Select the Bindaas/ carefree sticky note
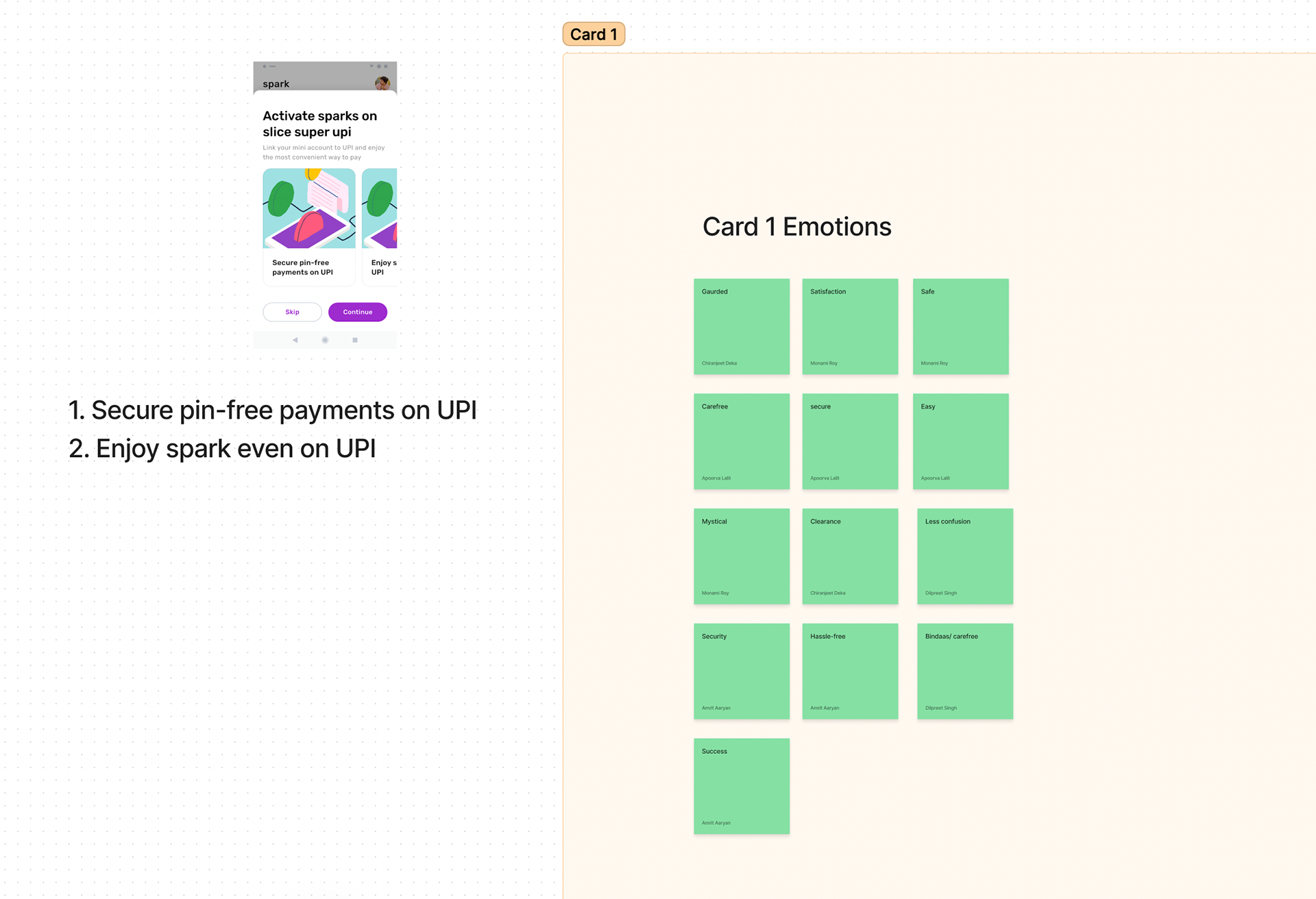This screenshot has height=899, width=1316. coord(965,672)
